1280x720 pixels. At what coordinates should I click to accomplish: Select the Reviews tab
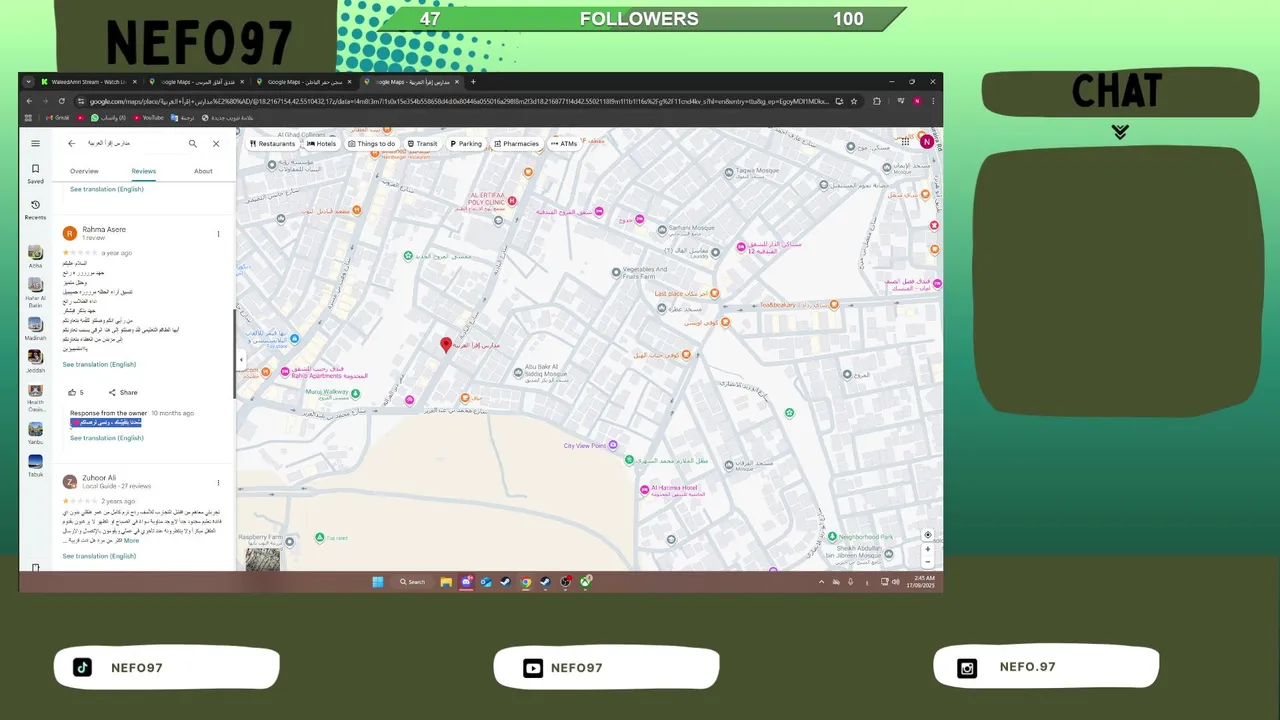coord(143,171)
